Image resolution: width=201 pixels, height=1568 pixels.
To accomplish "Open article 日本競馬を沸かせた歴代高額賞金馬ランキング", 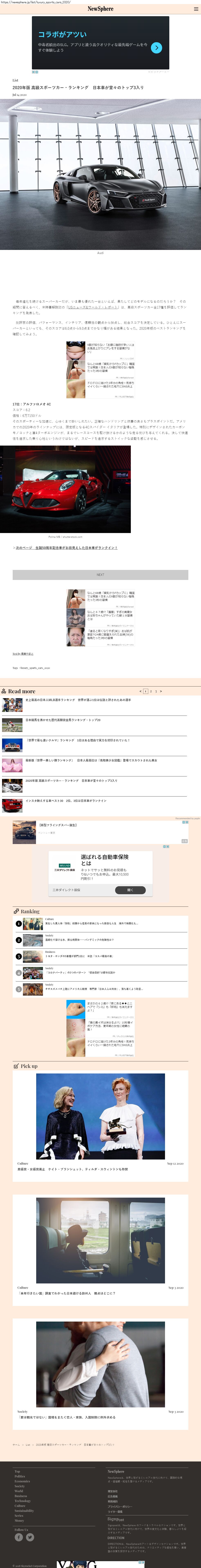I will click(x=63, y=720).
